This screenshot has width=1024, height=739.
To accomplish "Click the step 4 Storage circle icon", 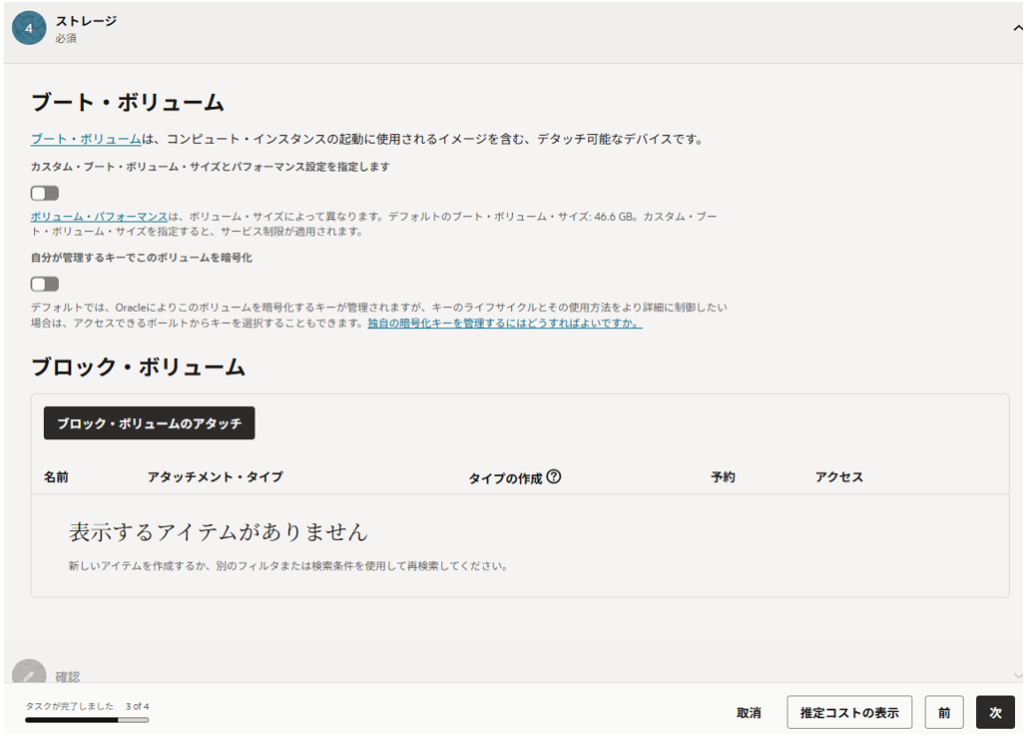I will click(29, 29).
